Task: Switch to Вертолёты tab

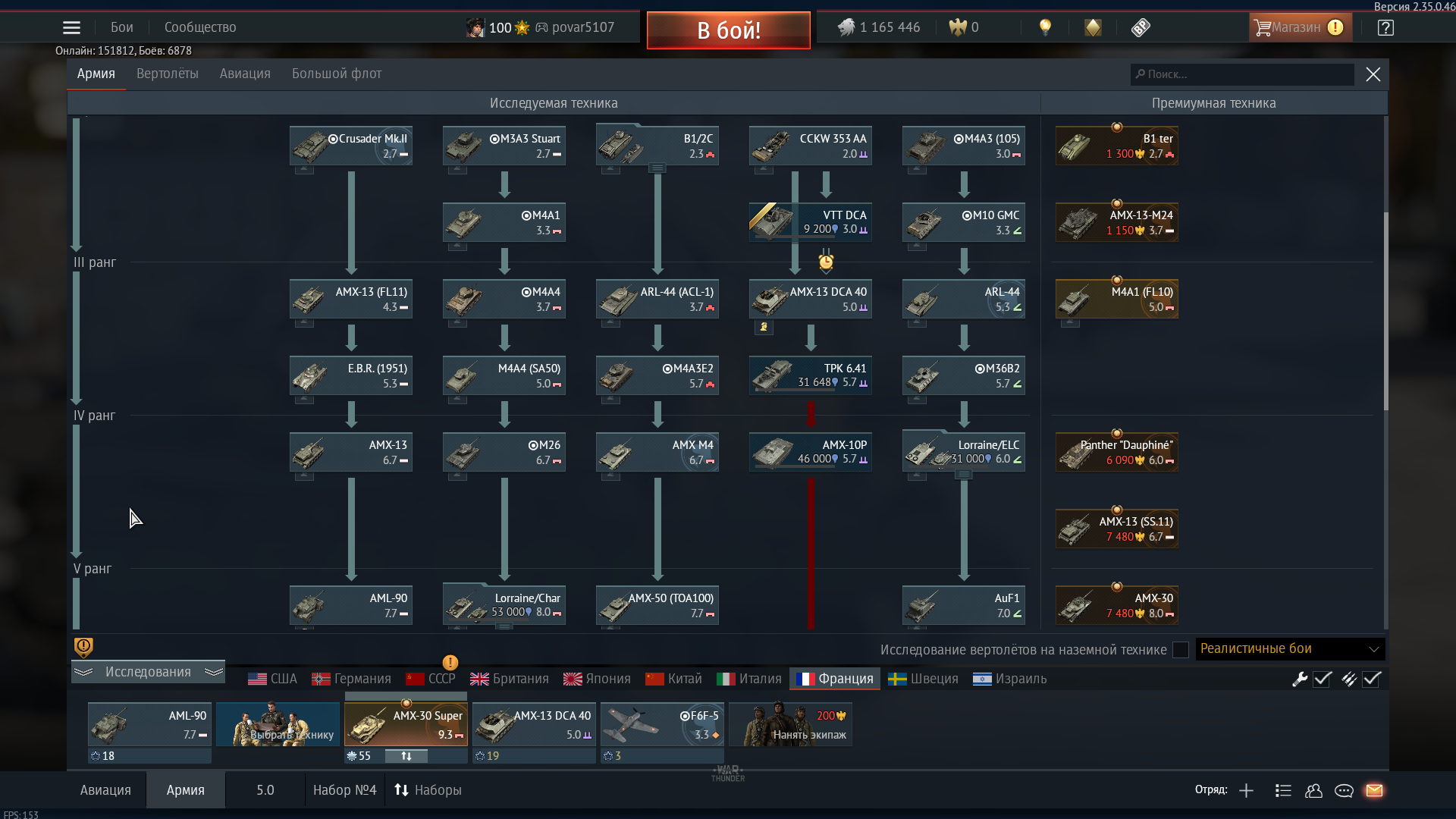Action: click(168, 74)
